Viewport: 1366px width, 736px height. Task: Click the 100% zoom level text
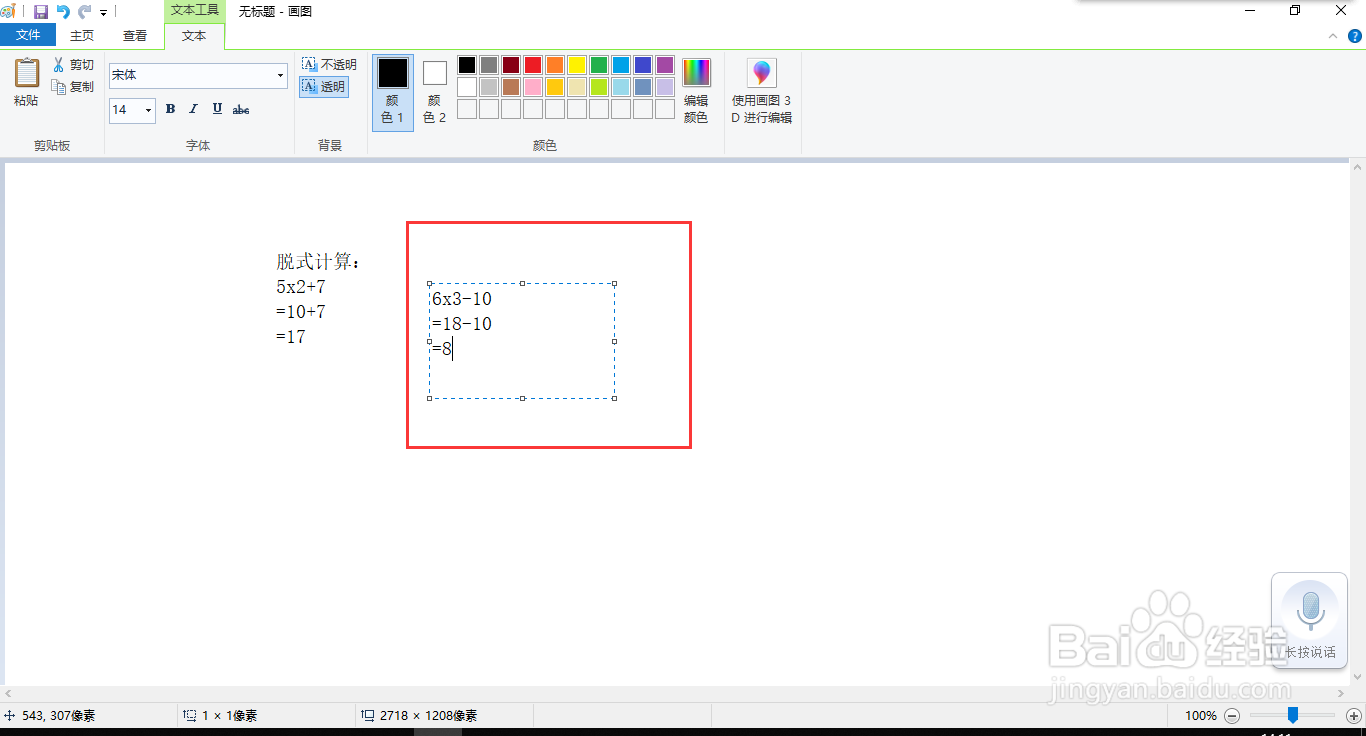[1201, 716]
